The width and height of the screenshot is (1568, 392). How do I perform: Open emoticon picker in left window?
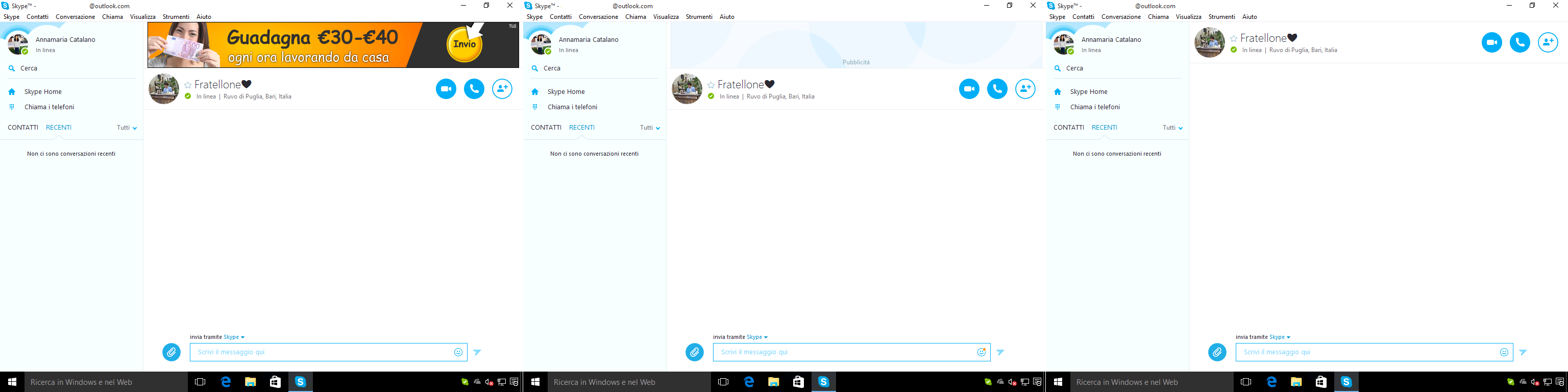(458, 352)
